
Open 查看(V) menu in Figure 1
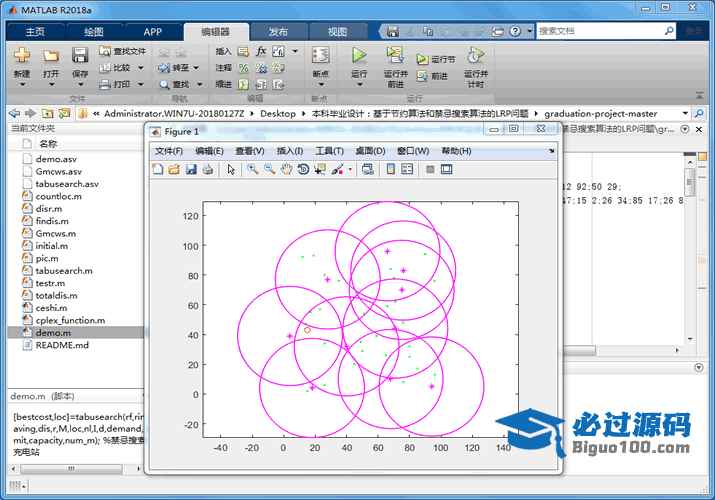[250, 151]
